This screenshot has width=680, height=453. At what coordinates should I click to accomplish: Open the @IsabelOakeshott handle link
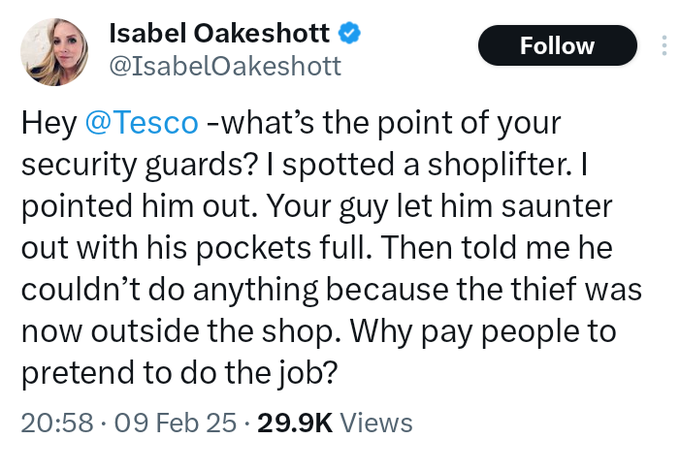pyautogui.click(x=225, y=66)
